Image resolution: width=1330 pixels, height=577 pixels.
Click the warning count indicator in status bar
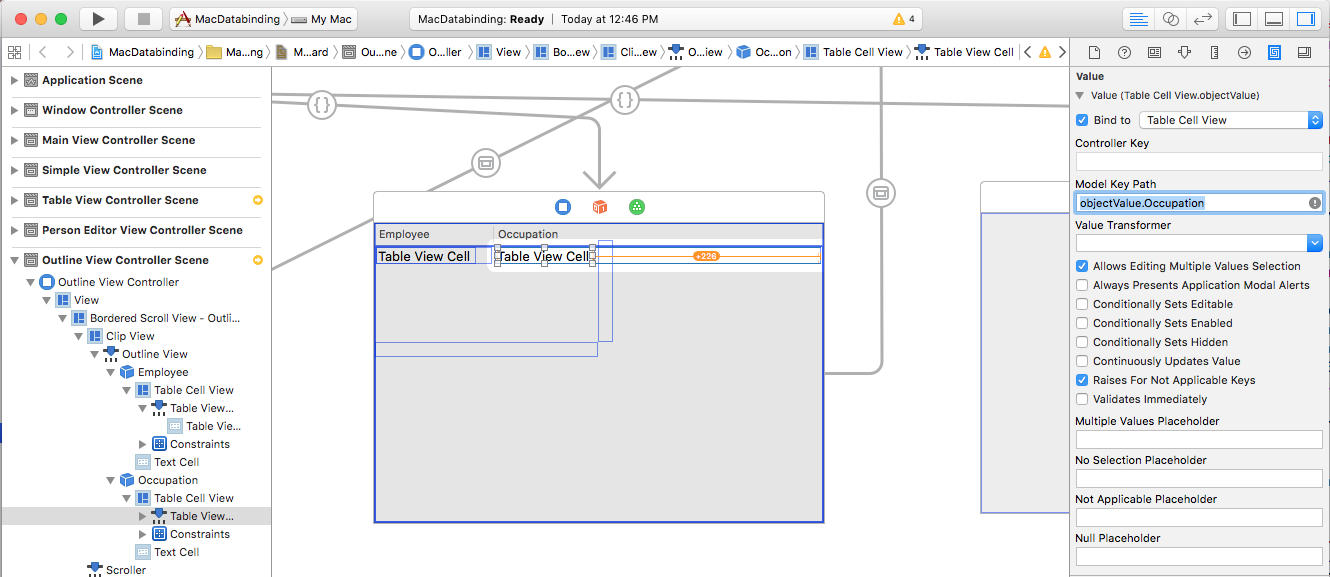point(904,19)
